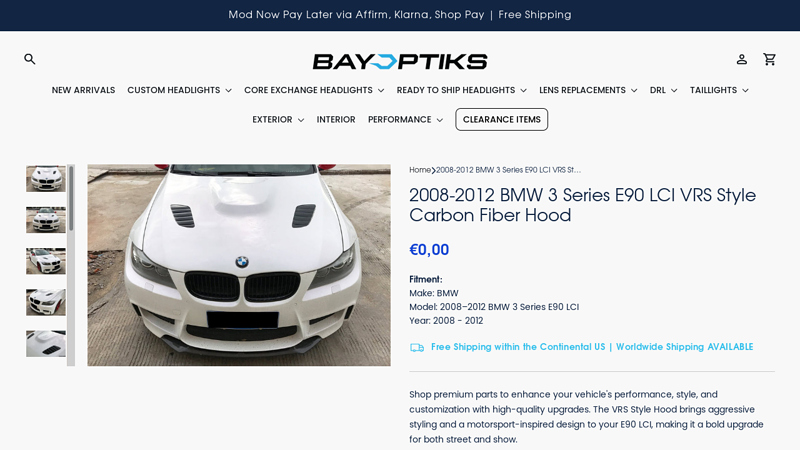Click the BayOptiks logo
This screenshot has width=800, height=450.
pyautogui.click(x=400, y=62)
